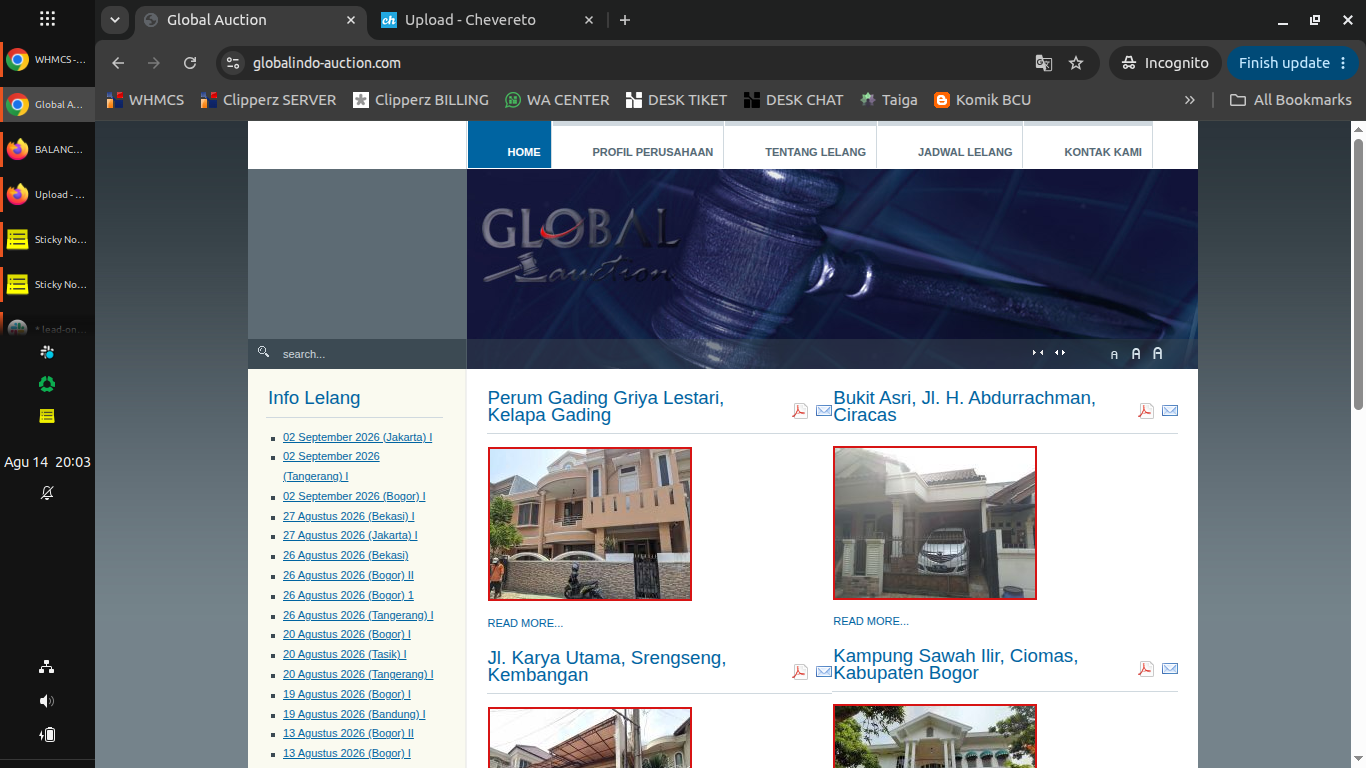The height and width of the screenshot is (768, 1366).
Task: Toggle the muted notification bell
Action: [x=47, y=493]
